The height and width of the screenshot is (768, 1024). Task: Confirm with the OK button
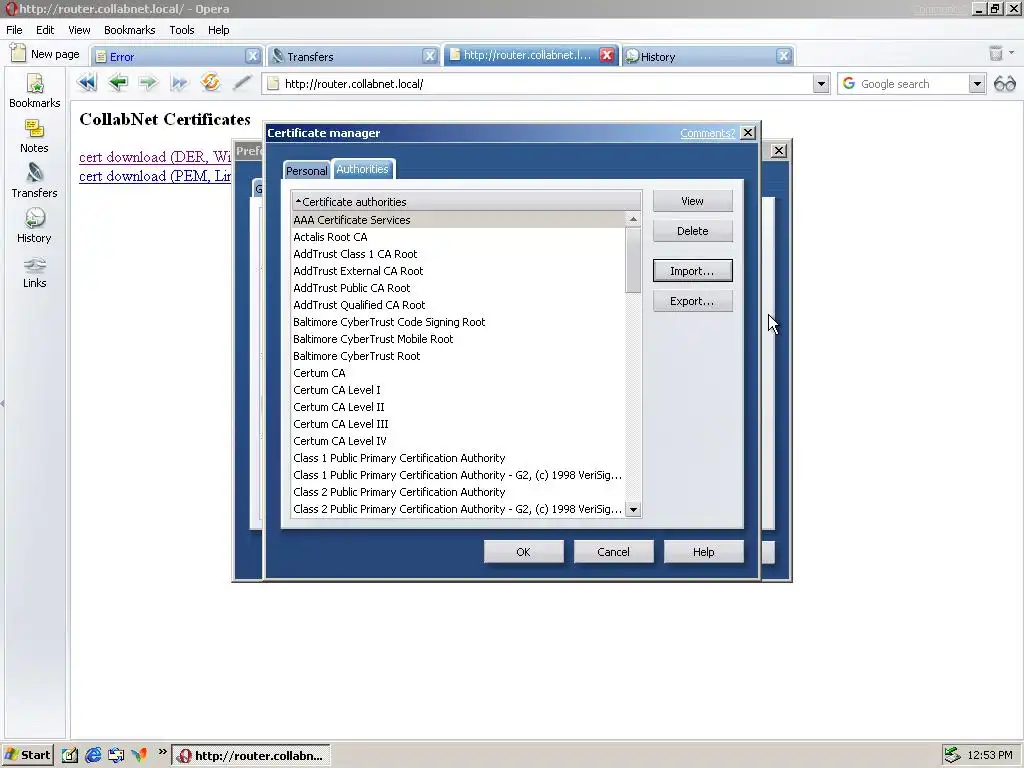point(523,552)
